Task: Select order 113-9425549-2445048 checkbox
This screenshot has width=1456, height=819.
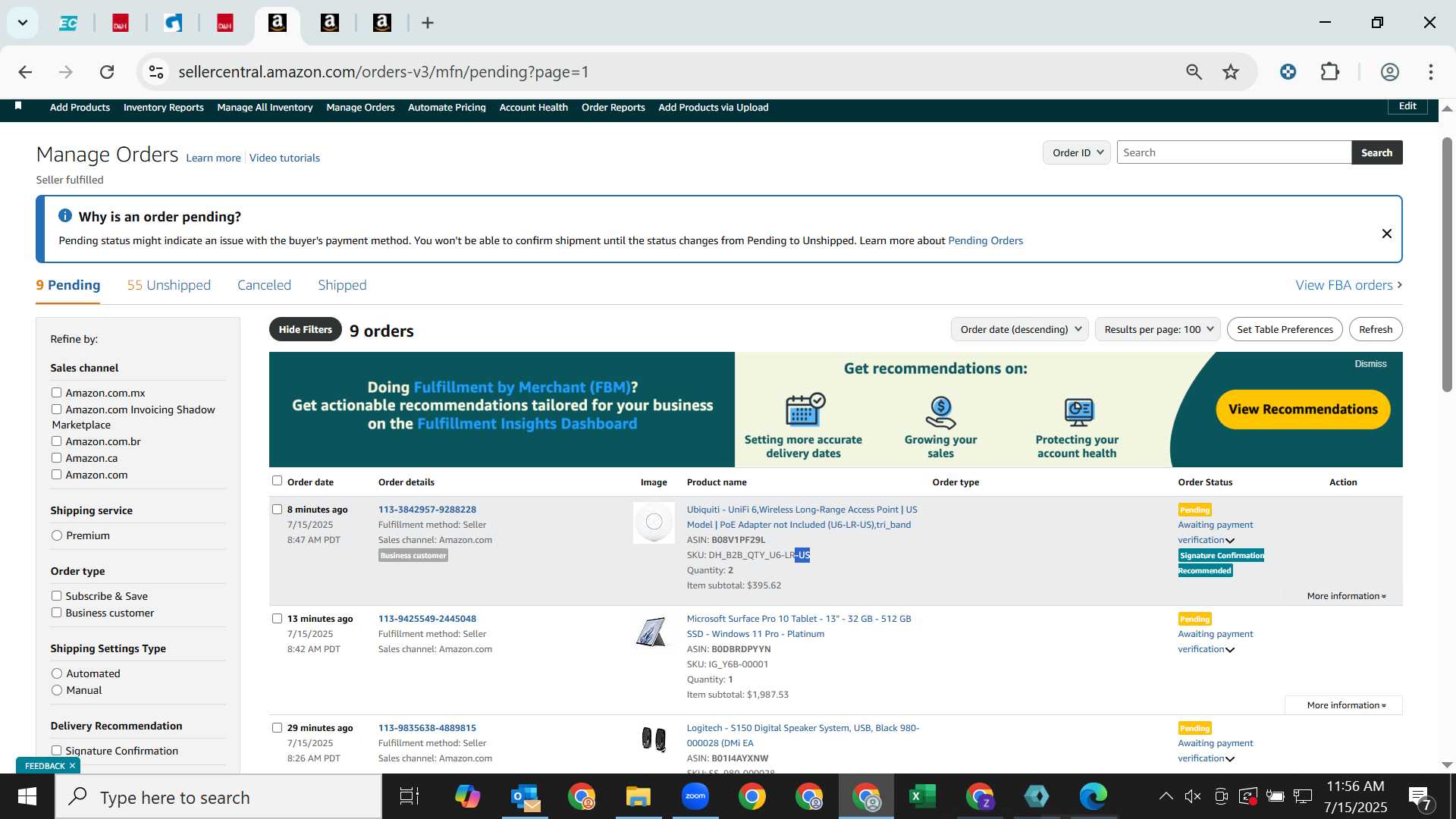Action: (277, 619)
